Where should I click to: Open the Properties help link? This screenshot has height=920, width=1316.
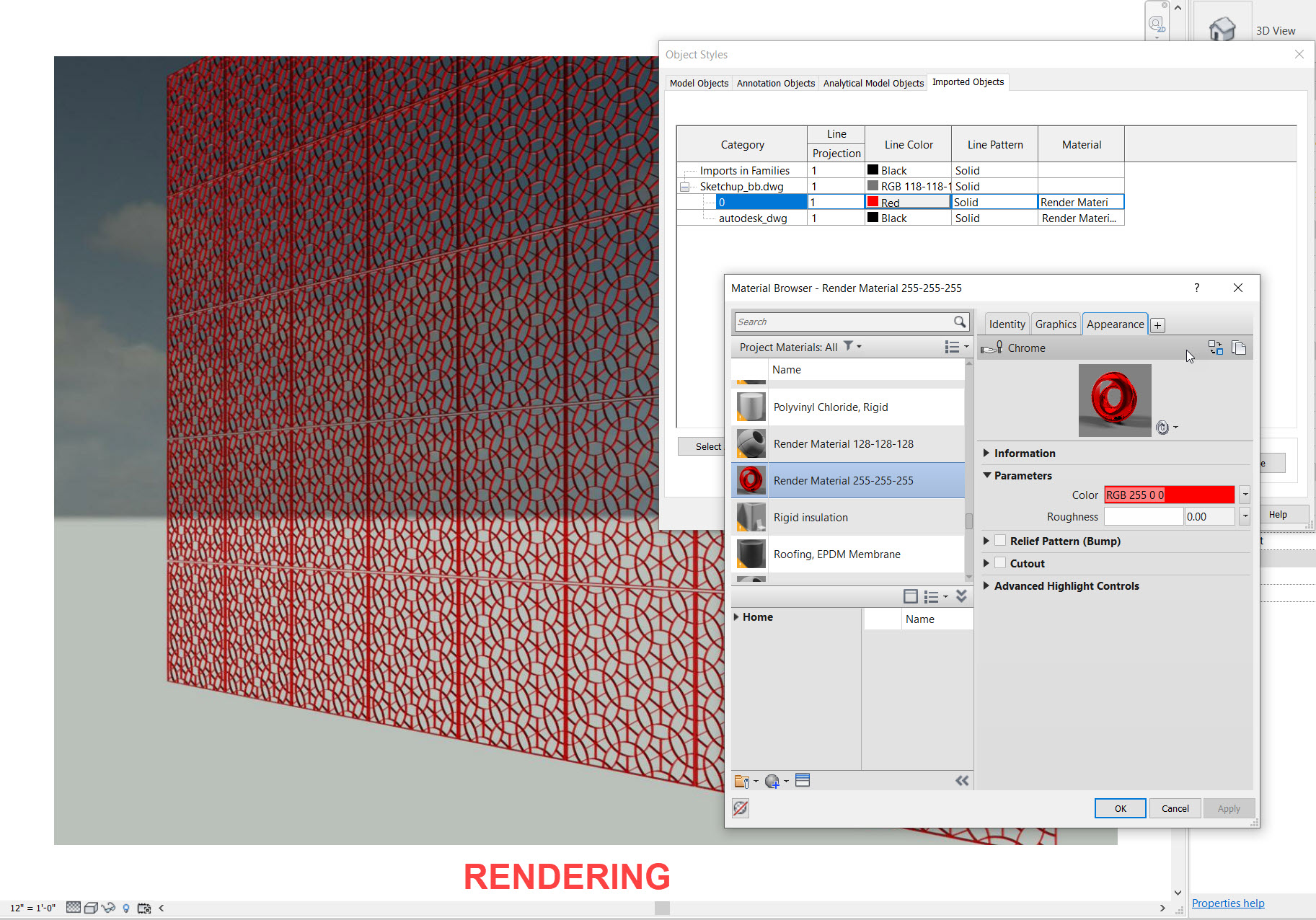[1228, 903]
